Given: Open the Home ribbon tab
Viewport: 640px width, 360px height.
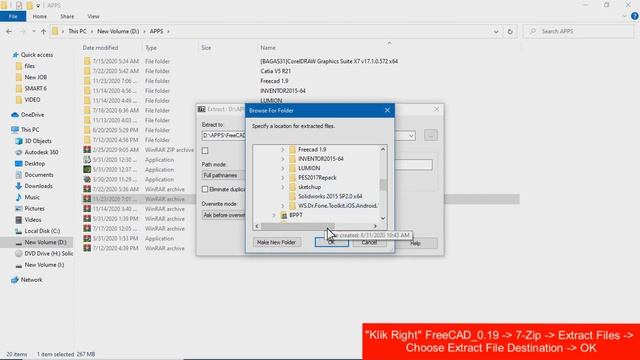Looking at the screenshot, I should [x=40, y=16].
